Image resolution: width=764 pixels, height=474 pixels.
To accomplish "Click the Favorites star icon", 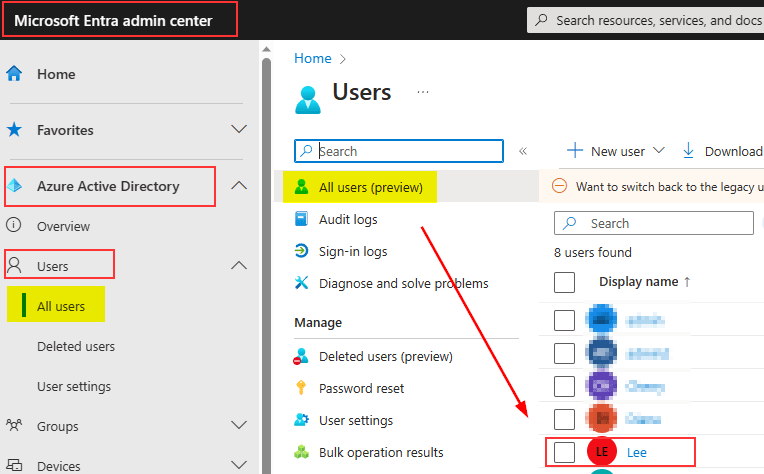I will (15, 130).
